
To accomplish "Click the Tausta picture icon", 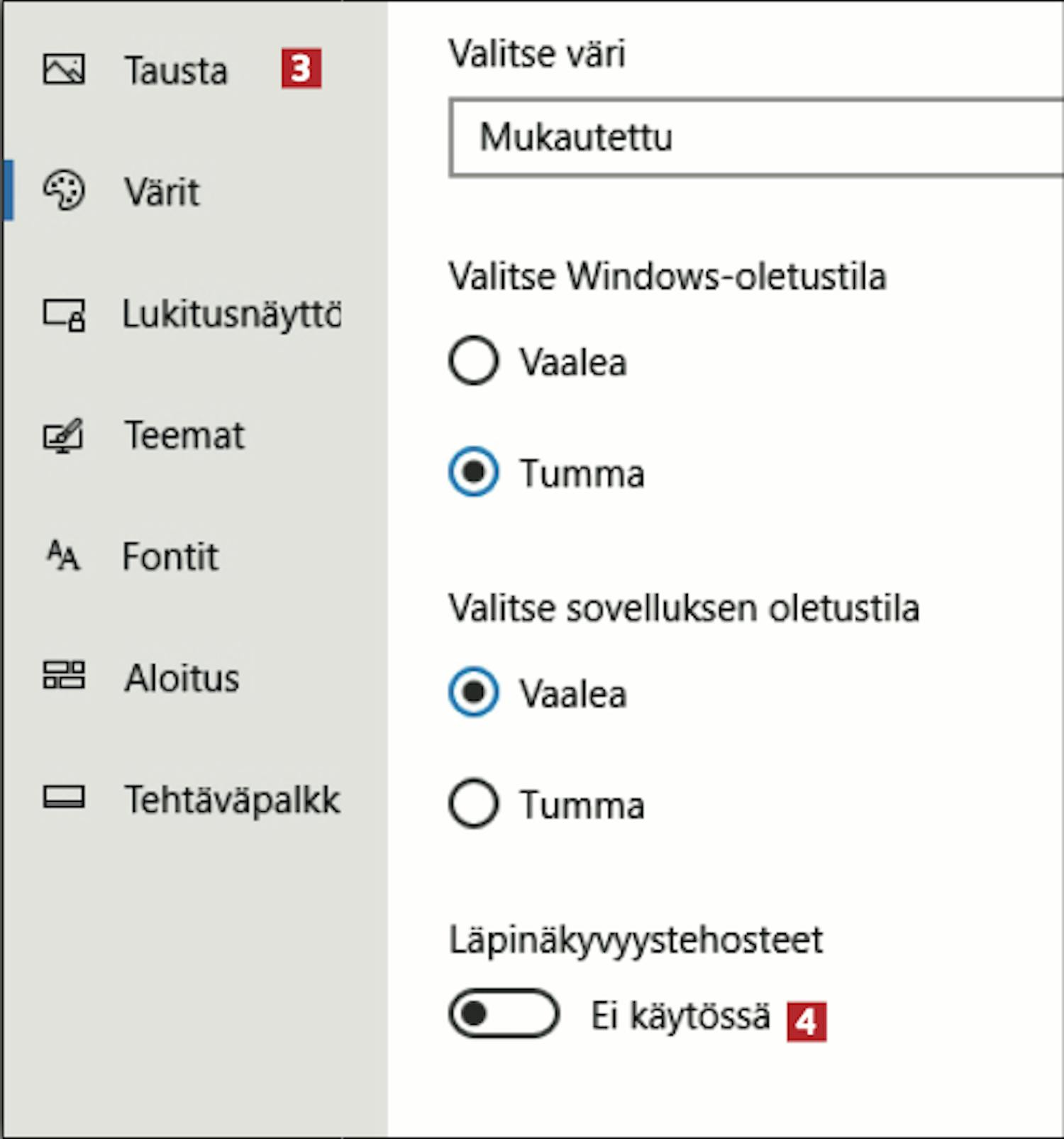I will point(64,70).
